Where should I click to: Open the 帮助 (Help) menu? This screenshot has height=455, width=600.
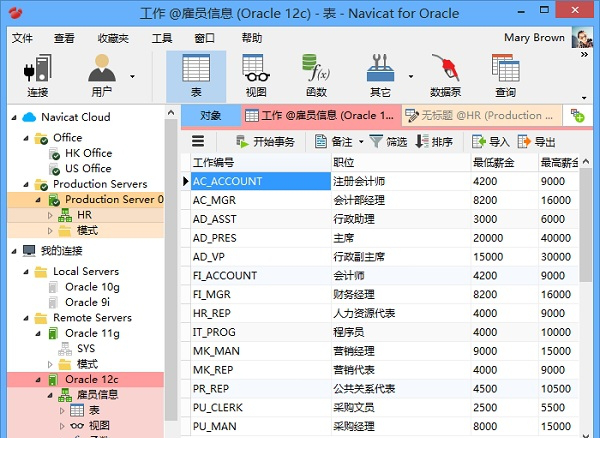251,38
